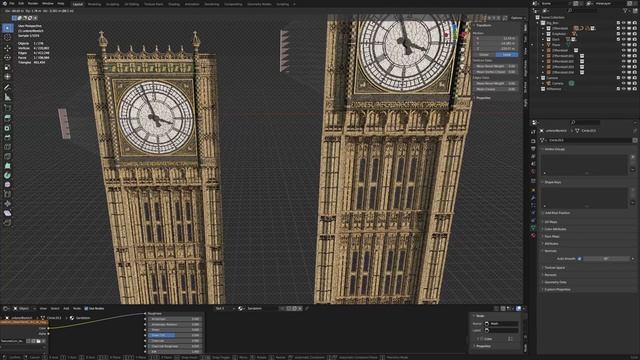Toggle eye icon of last outliner row
This screenshot has height=360, width=640.
[x=623, y=89]
